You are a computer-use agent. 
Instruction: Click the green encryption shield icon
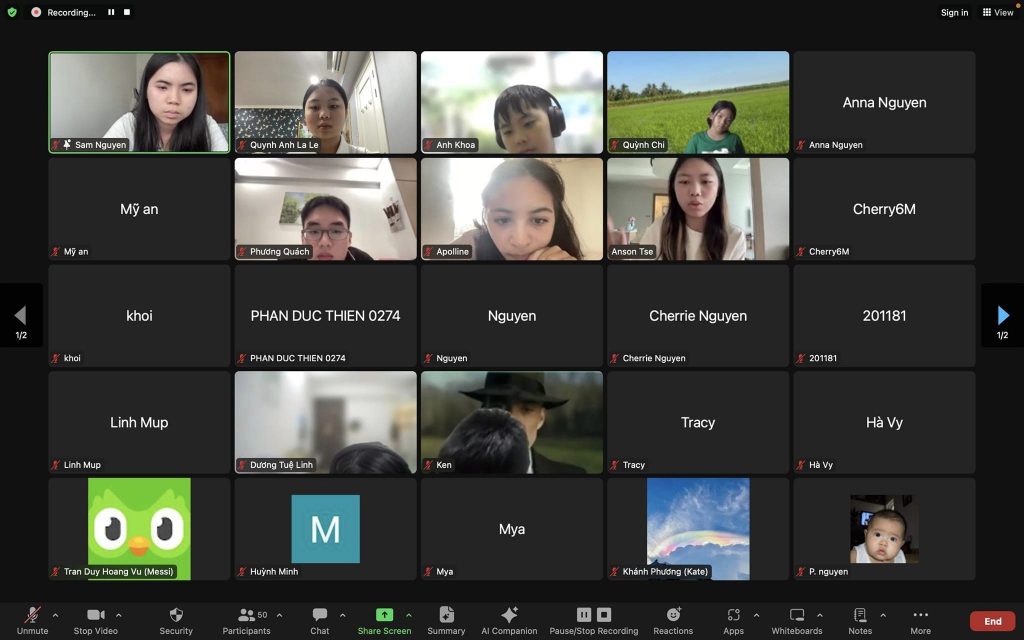tap(12, 12)
